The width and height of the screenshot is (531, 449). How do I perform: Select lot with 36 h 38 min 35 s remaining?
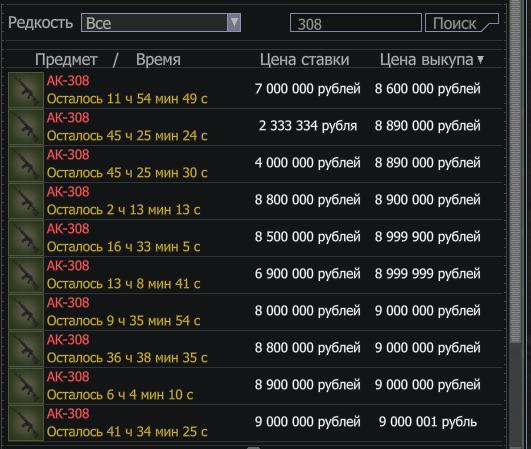[255, 349]
